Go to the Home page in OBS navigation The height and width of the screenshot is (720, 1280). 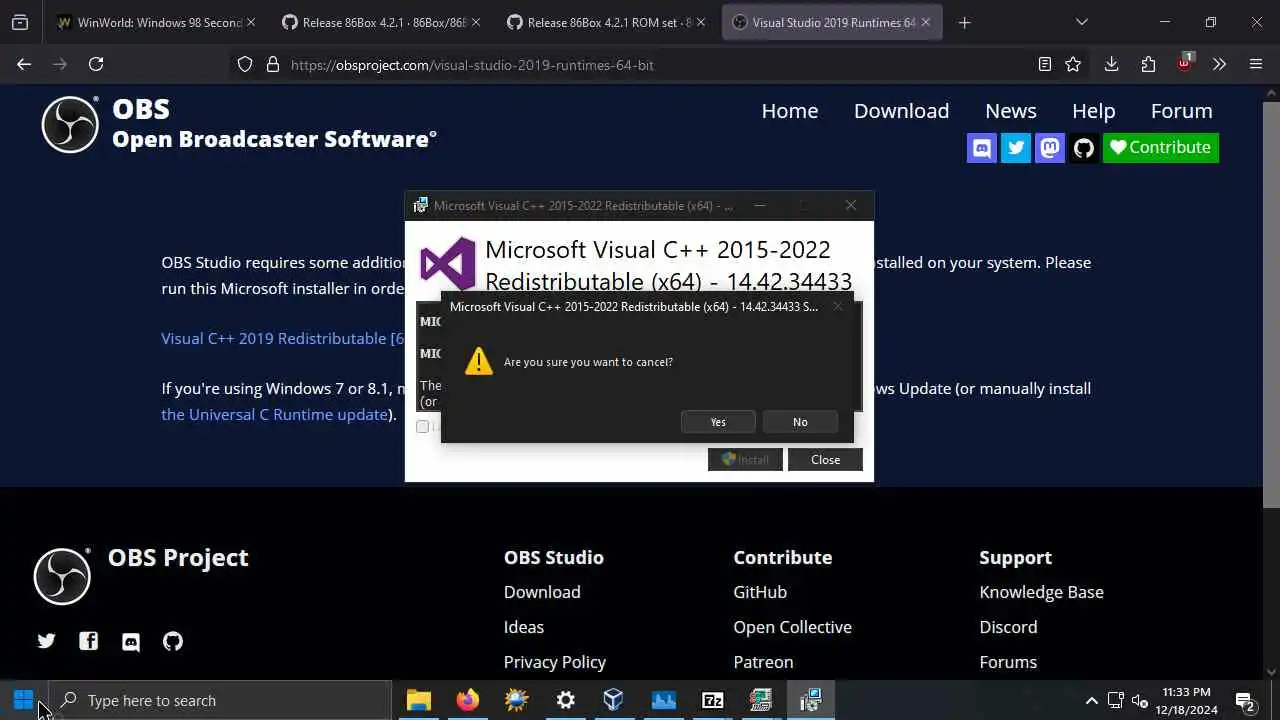pos(790,111)
